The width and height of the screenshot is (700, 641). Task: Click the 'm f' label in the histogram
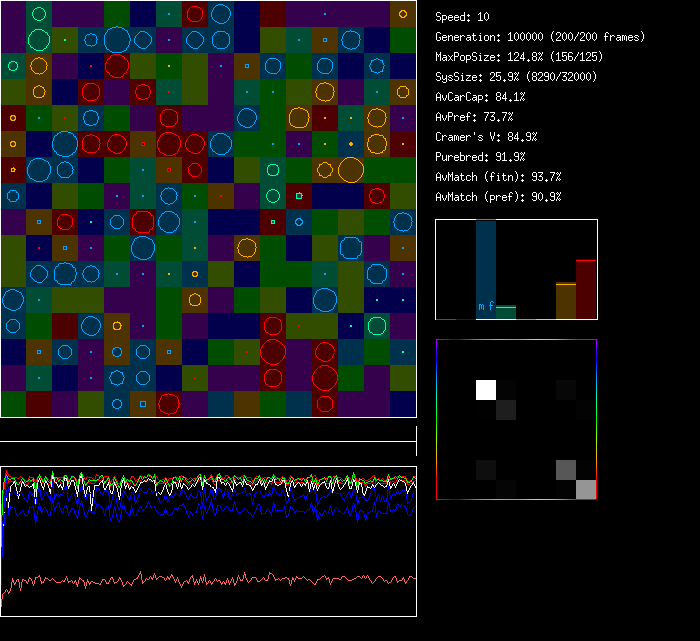tap(486, 306)
